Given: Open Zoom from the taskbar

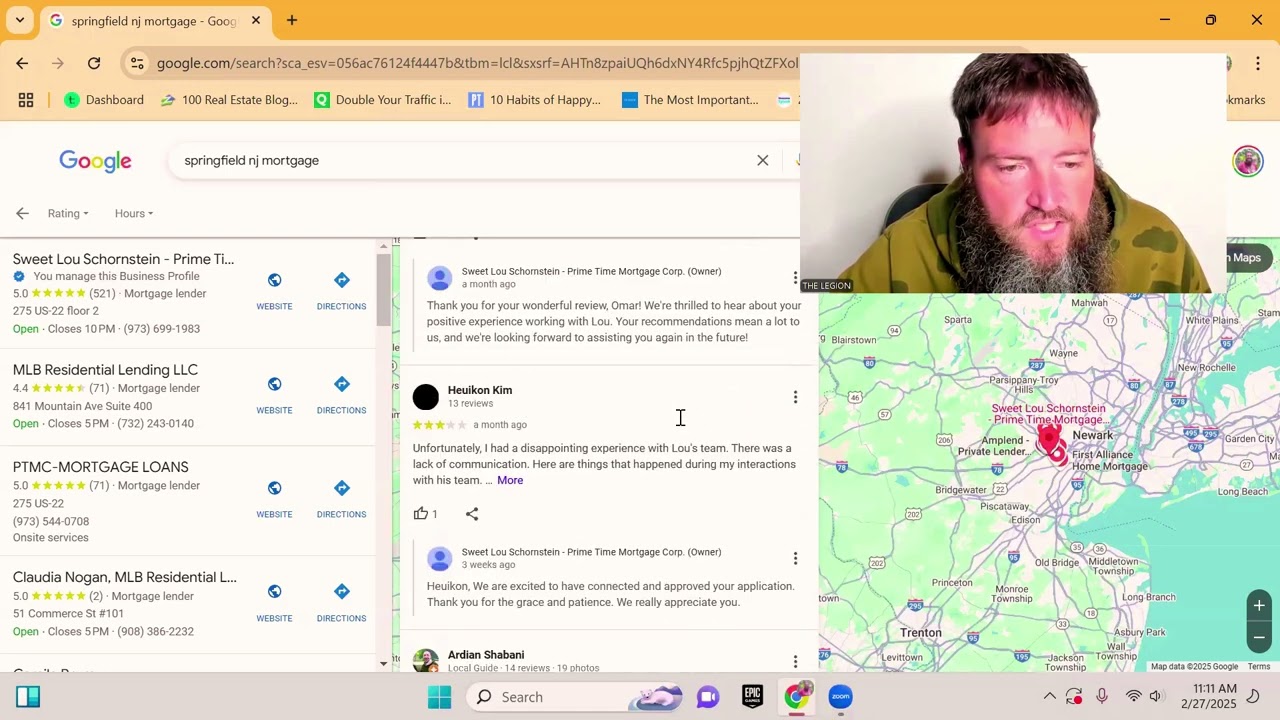Looking at the screenshot, I should [840, 697].
